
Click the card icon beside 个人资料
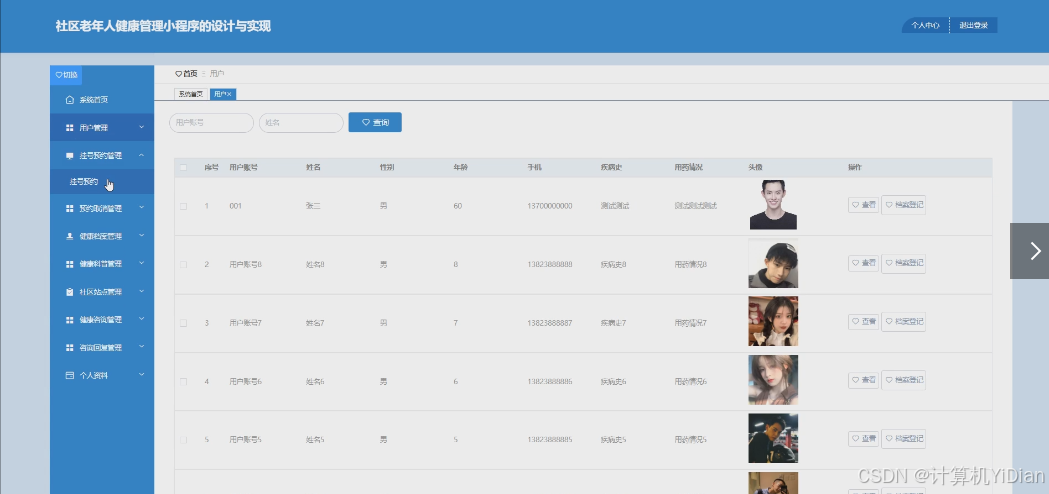coord(70,376)
